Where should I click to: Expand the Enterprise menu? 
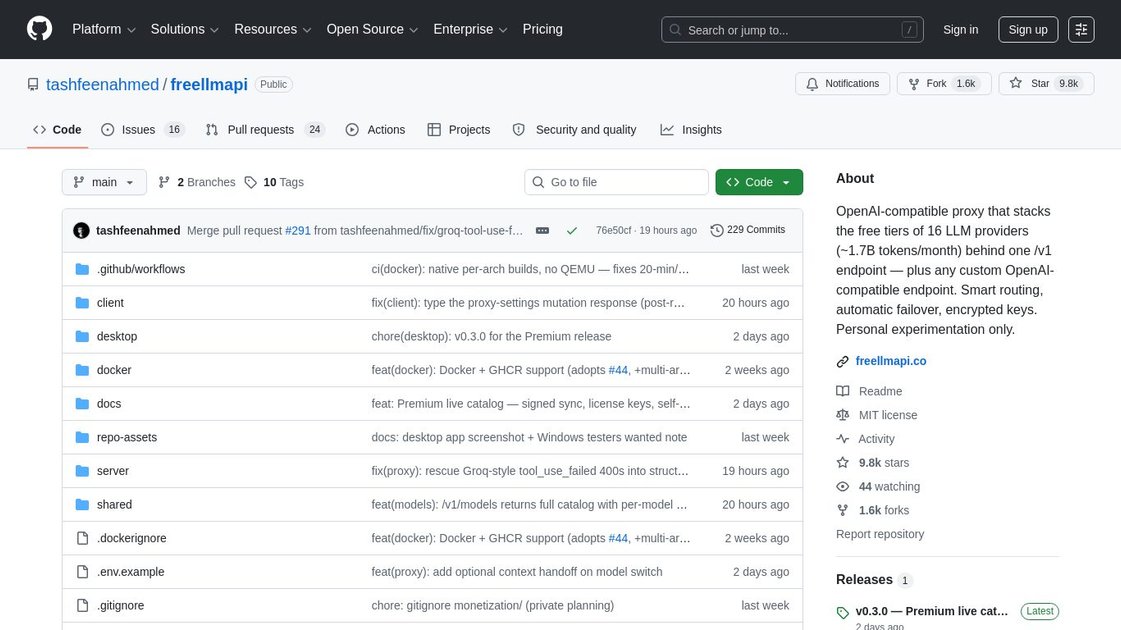click(470, 29)
